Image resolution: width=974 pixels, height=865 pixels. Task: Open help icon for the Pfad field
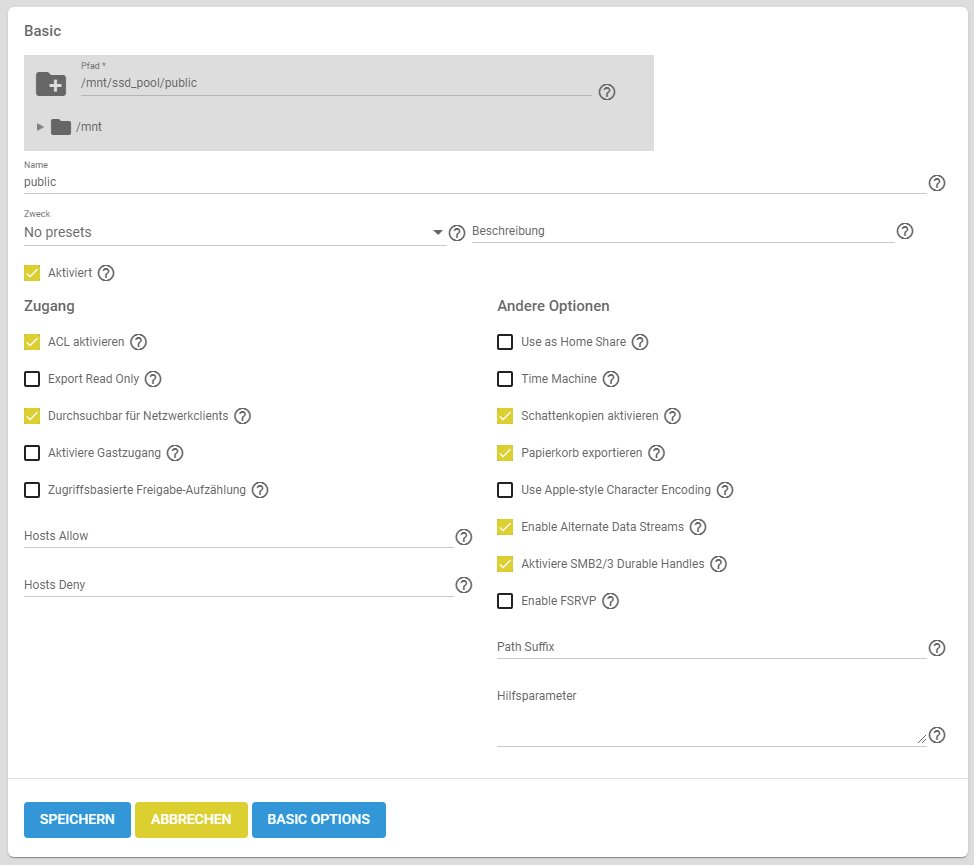(x=606, y=92)
